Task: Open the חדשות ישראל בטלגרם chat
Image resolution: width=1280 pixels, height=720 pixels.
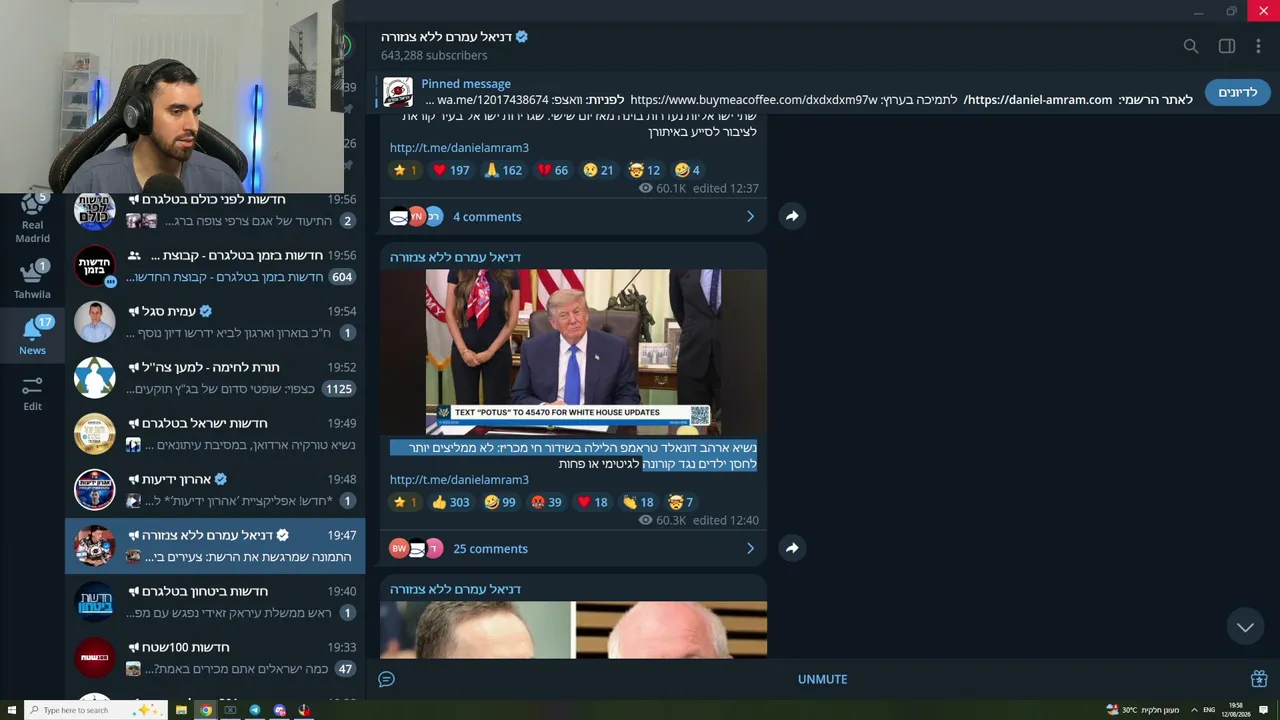Action: pos(215,434)
